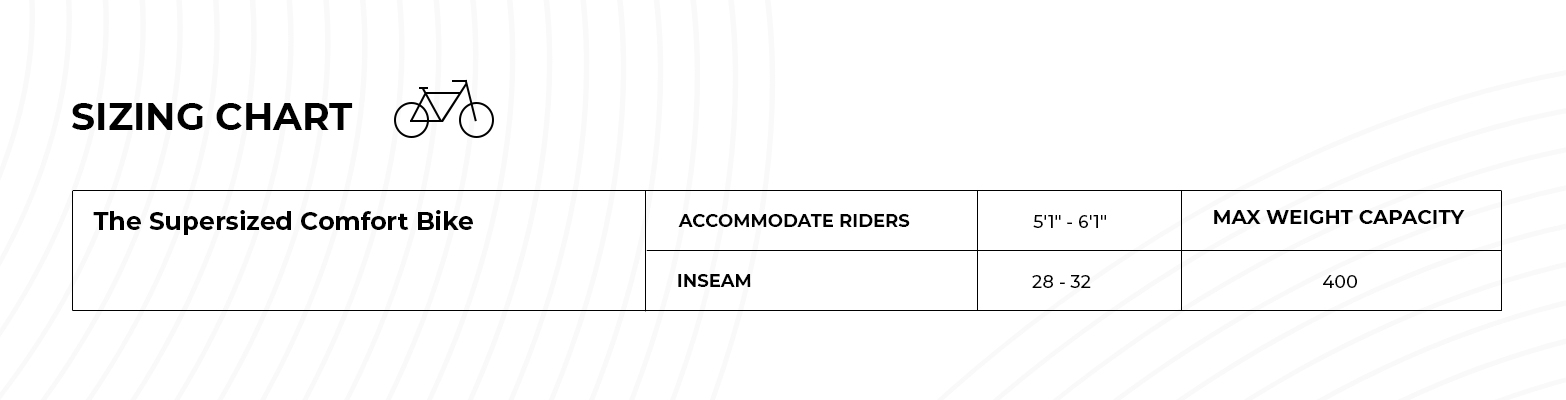Select the 28 - 32 inseam value
The height and width of the screenshot is (400, 1566).
point(1061,282)
